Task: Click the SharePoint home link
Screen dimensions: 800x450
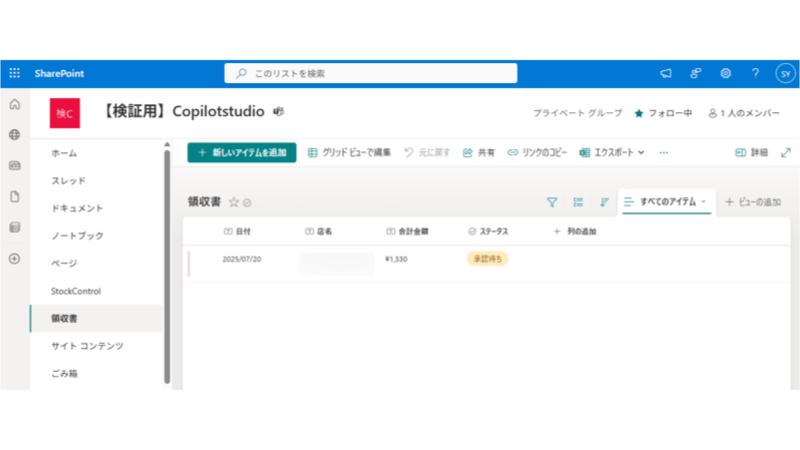Action: point(59,73)
